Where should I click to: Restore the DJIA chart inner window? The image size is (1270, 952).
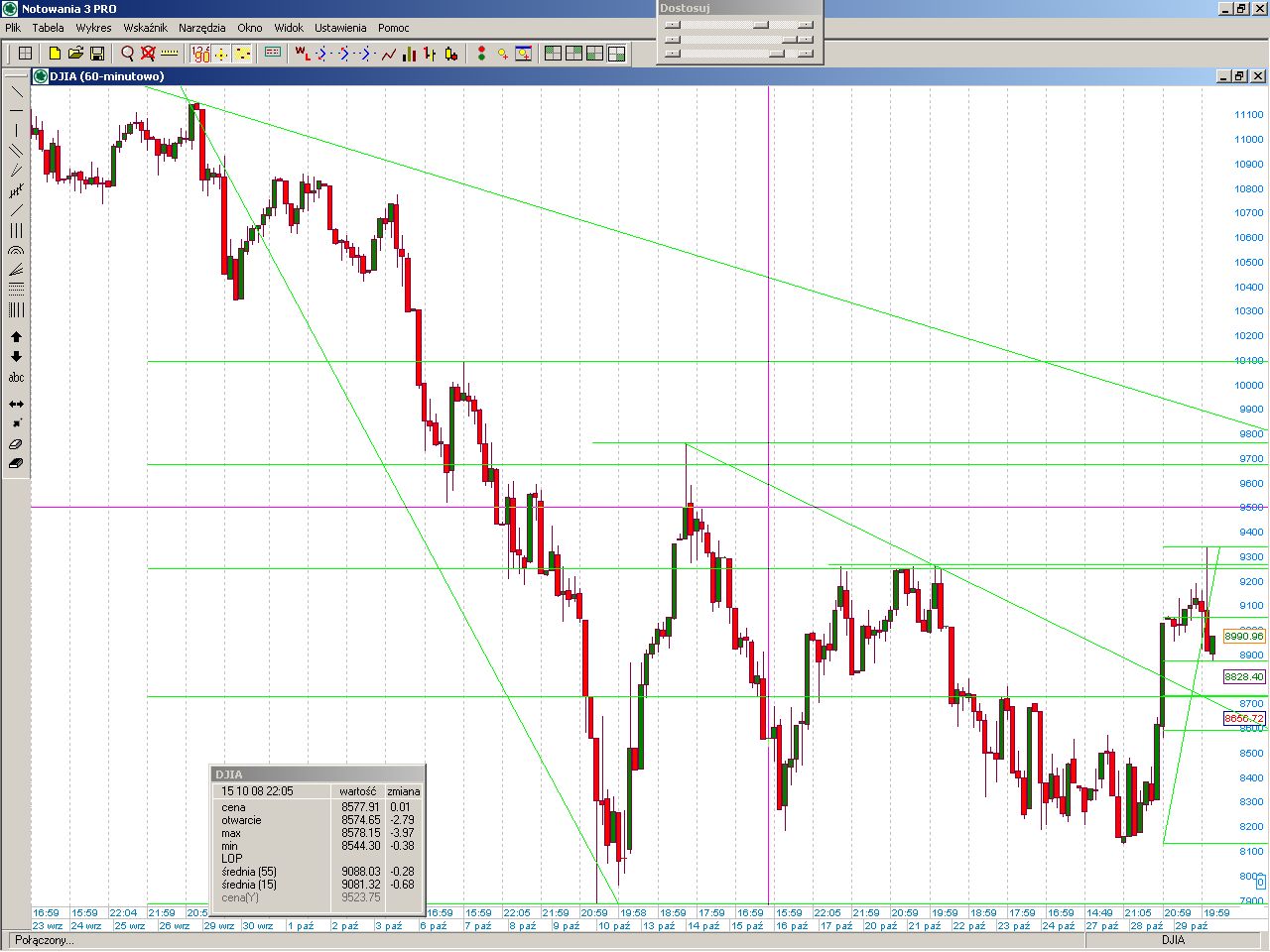pos(1240,76)
